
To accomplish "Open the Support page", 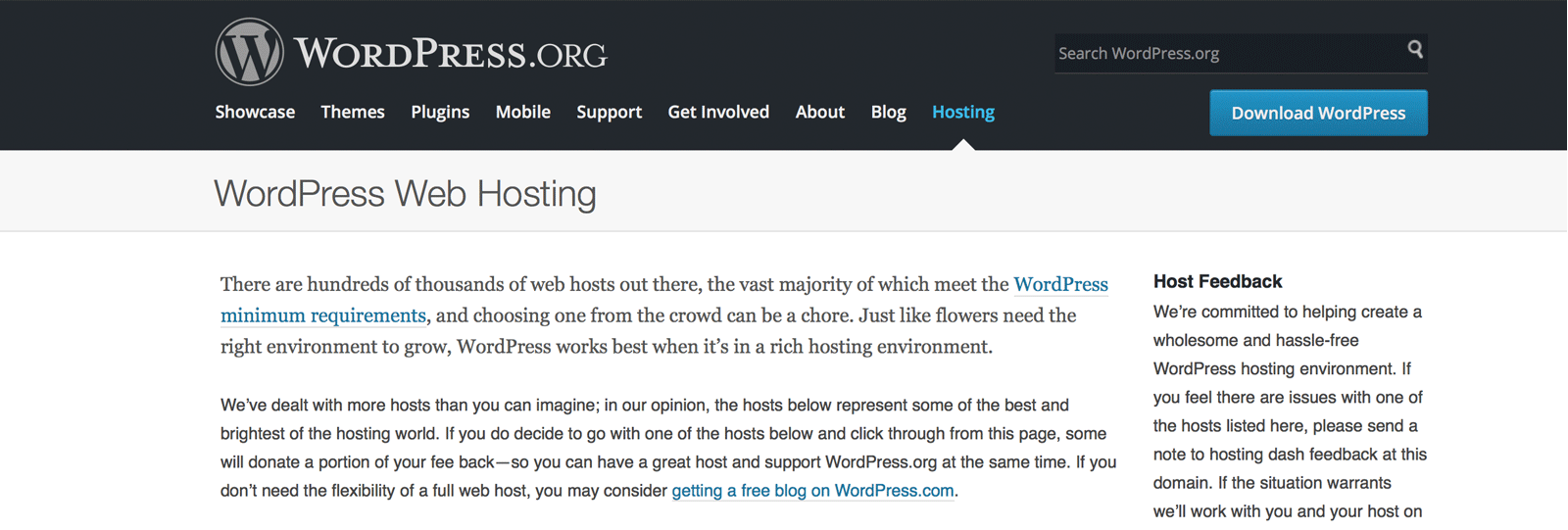I will point(609,112).
